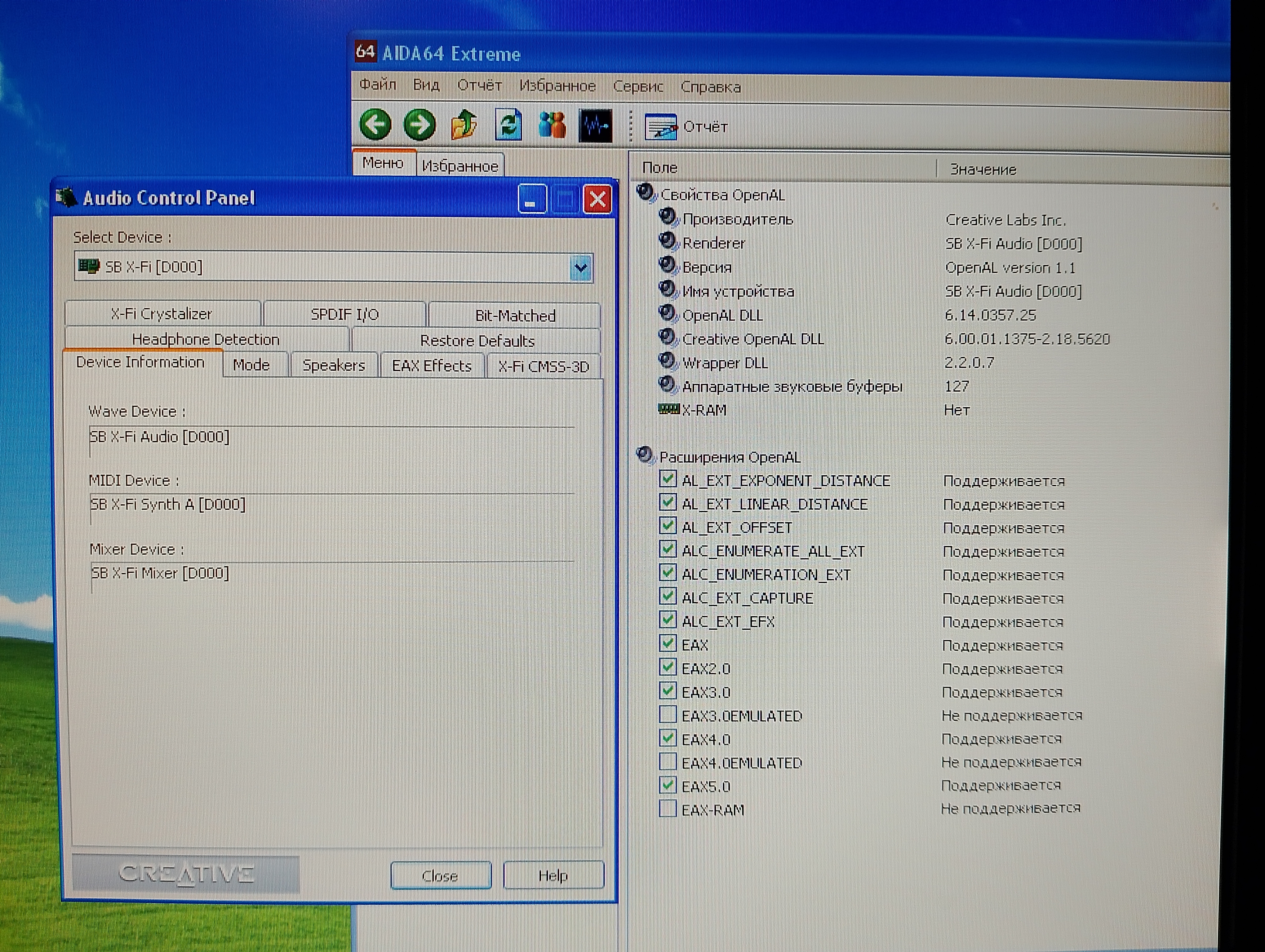1265x952 pixels.
Task: Click the Refresh toolbar icon
Action: click(x=508, y=125)
